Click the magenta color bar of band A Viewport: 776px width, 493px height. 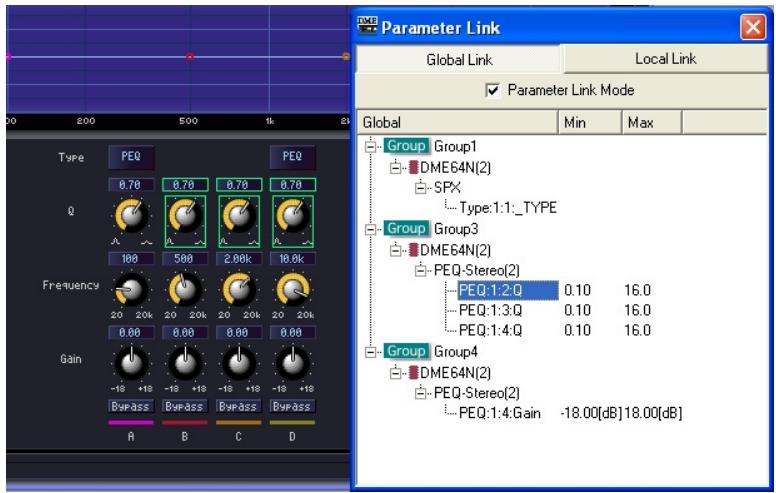[131, 423]
